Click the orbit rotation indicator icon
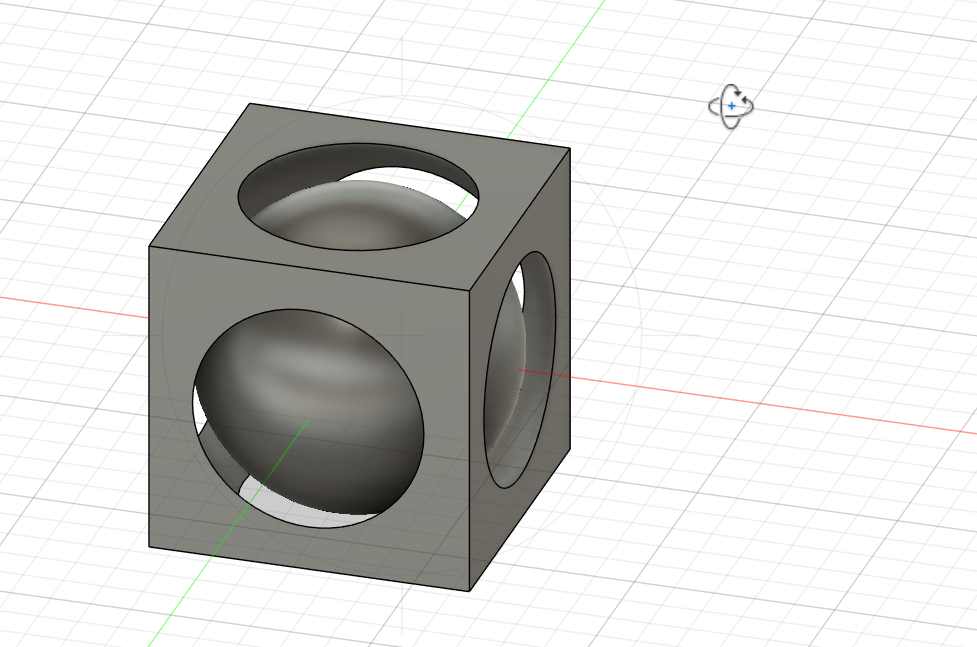This screenshot has width=977, height=647. 731,107
